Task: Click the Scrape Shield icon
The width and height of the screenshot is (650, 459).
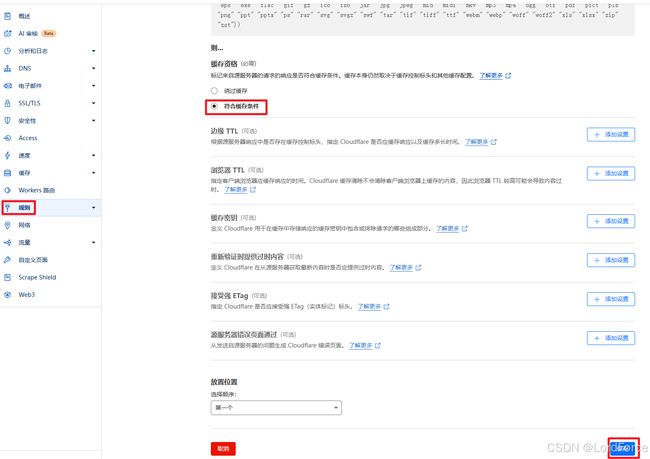Action: 7,277
